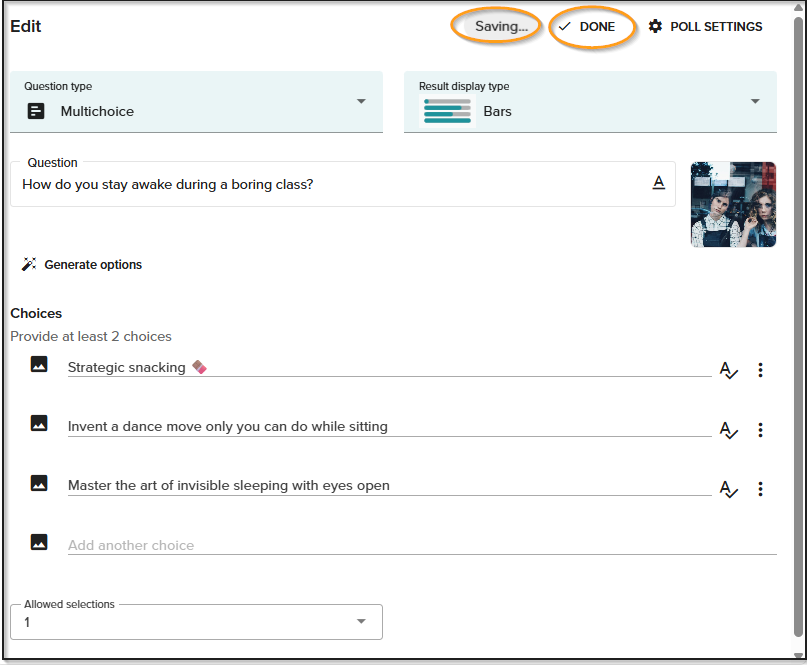The image size is (807, 665).
Task: Click the DONE button
Action: [587, 27]
